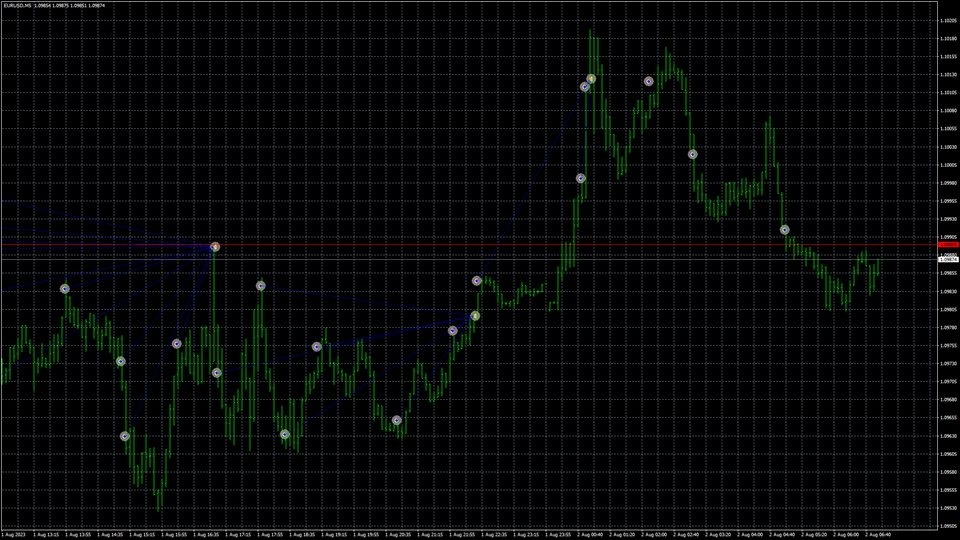Click the red price label on the price axis
The height and width of the screenshot is (540, 960).
[948, 245]
